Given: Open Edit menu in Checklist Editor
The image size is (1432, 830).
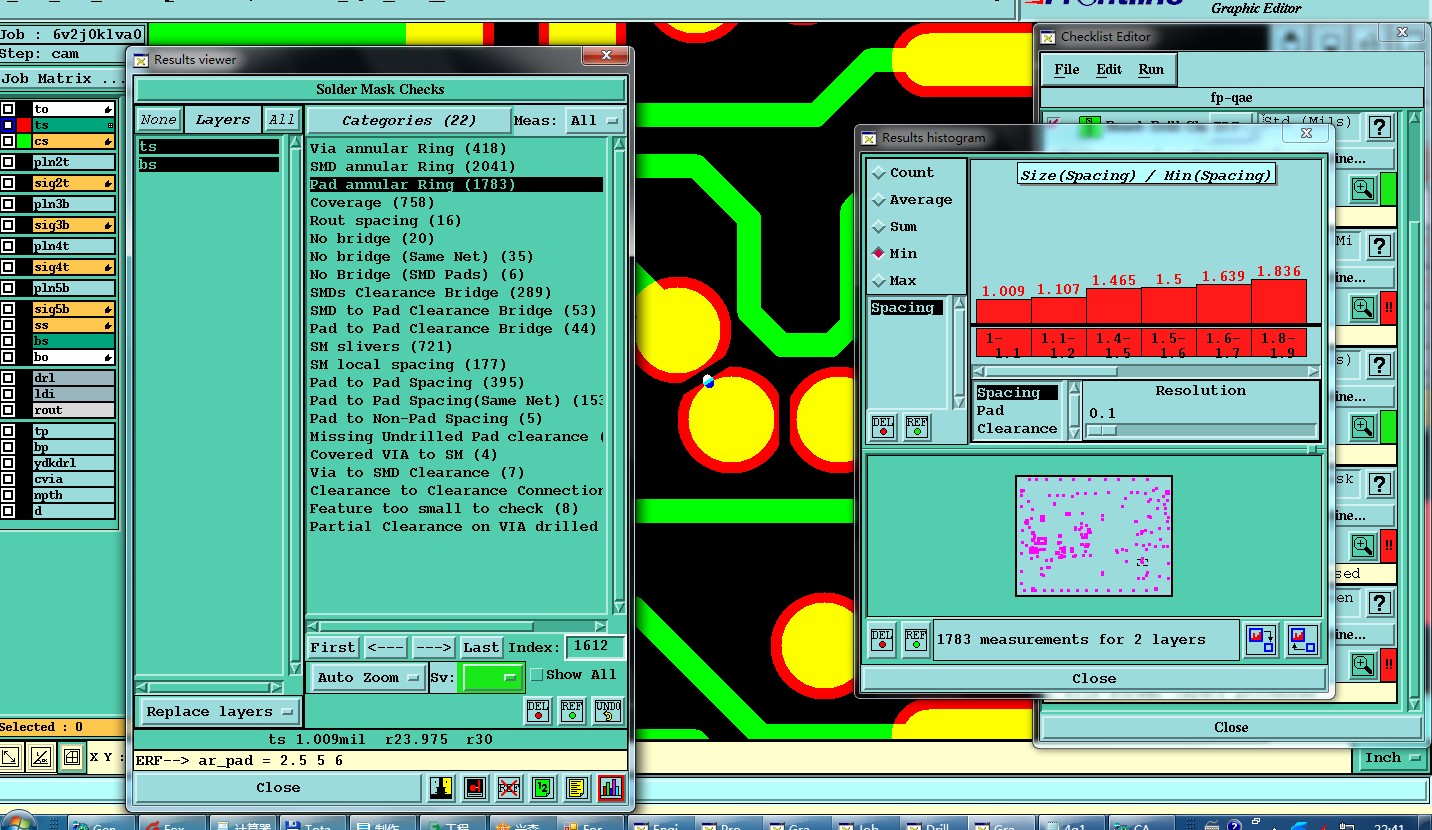Looking at the screenshot, I should click(x=1109, y=70).
